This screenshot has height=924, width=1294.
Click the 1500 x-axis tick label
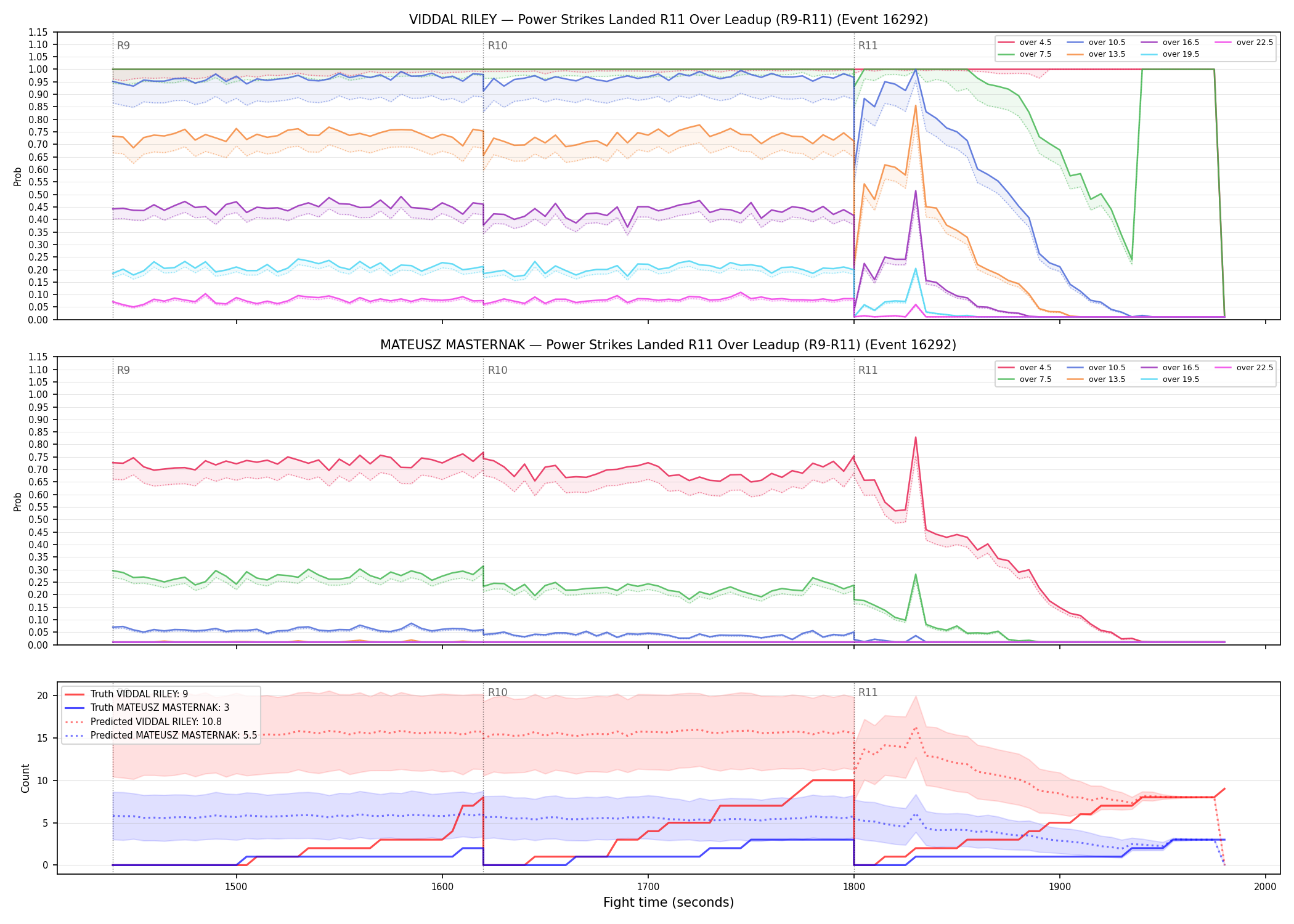(x=237, y=886)
